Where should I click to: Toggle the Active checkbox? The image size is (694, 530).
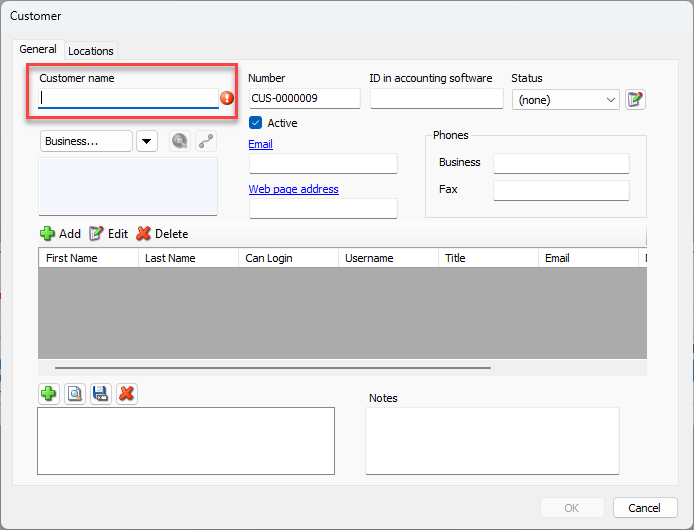256,123
